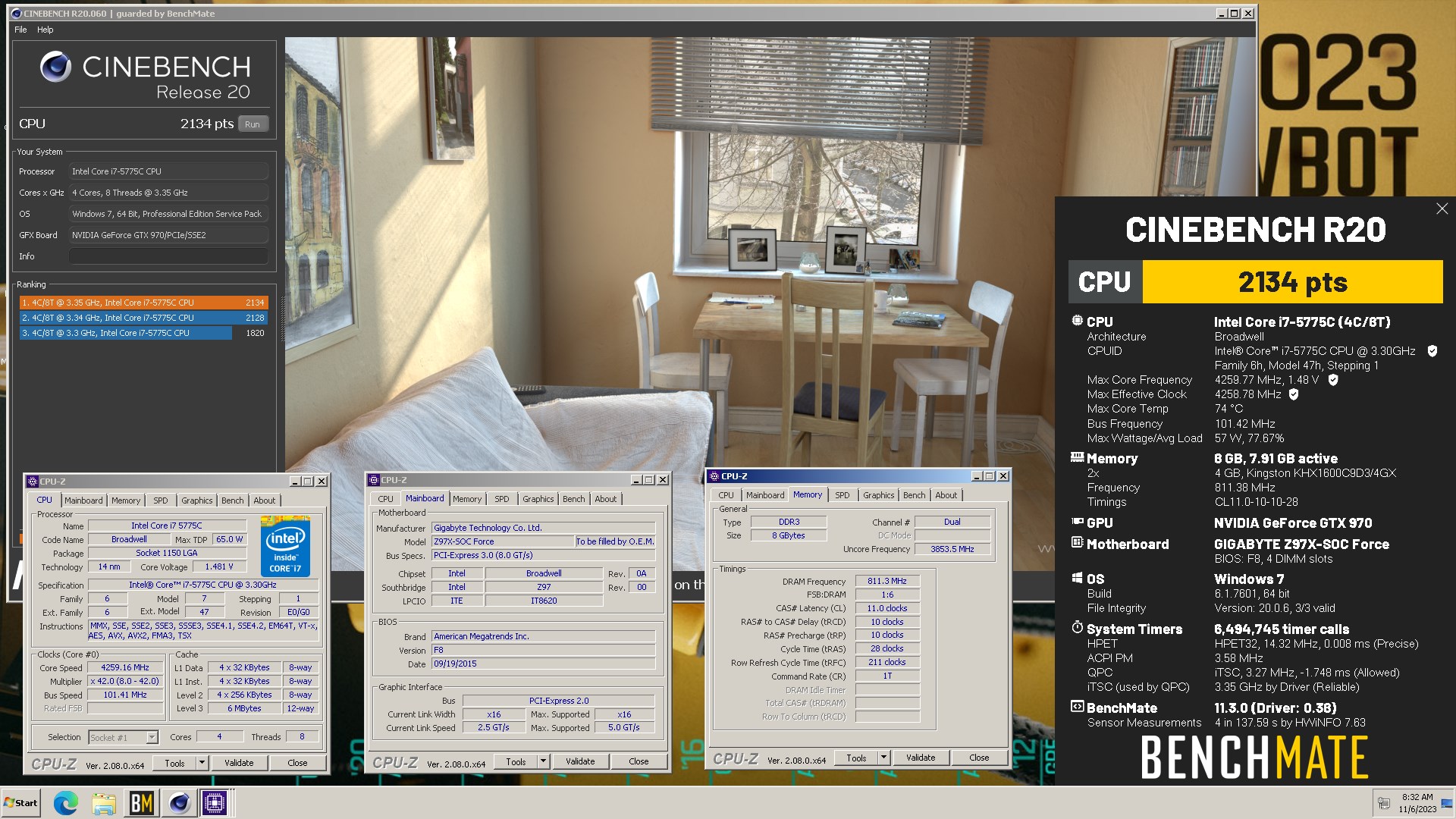
Task: Click Validate in middle CPU-Z window
Action: tap(580, 762)
